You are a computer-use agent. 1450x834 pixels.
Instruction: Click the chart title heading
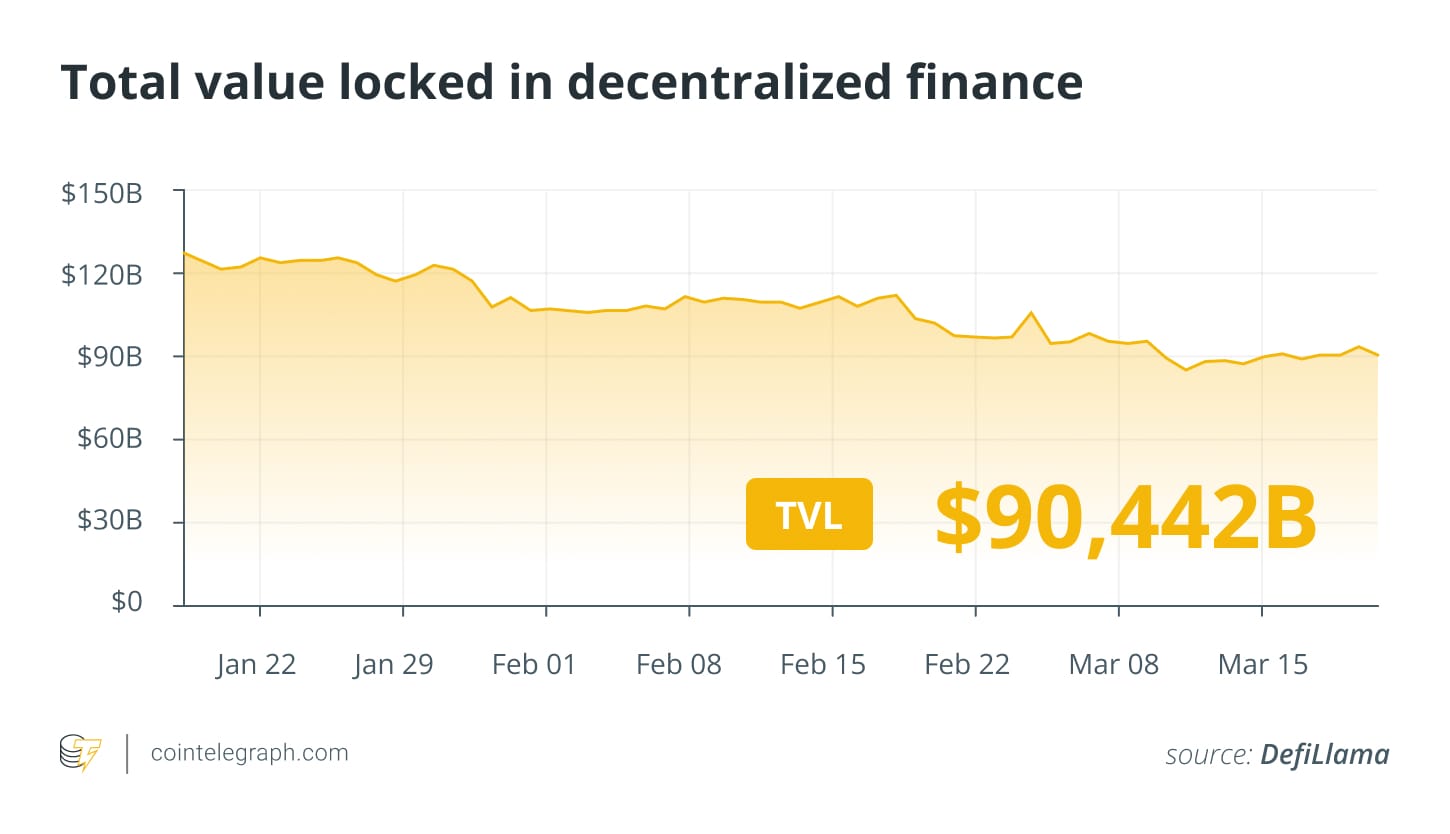click(x=571, y=84)
